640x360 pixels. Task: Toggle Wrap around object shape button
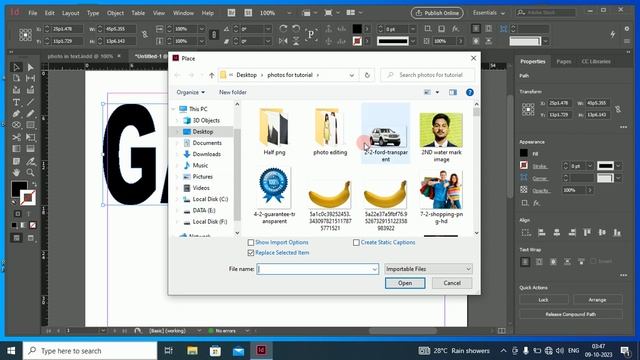(553, 262)
